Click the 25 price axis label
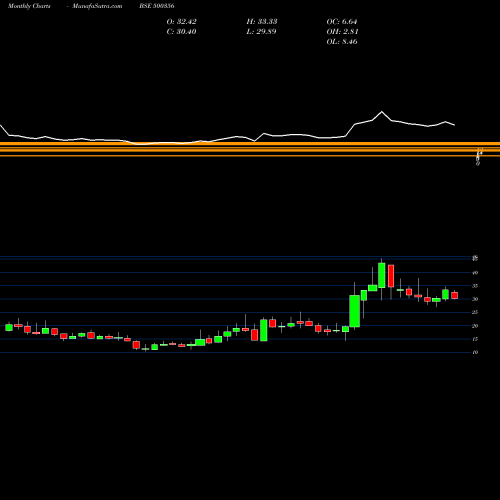The height and width of the screenshot is (500, 500). (x=475, y=312)
